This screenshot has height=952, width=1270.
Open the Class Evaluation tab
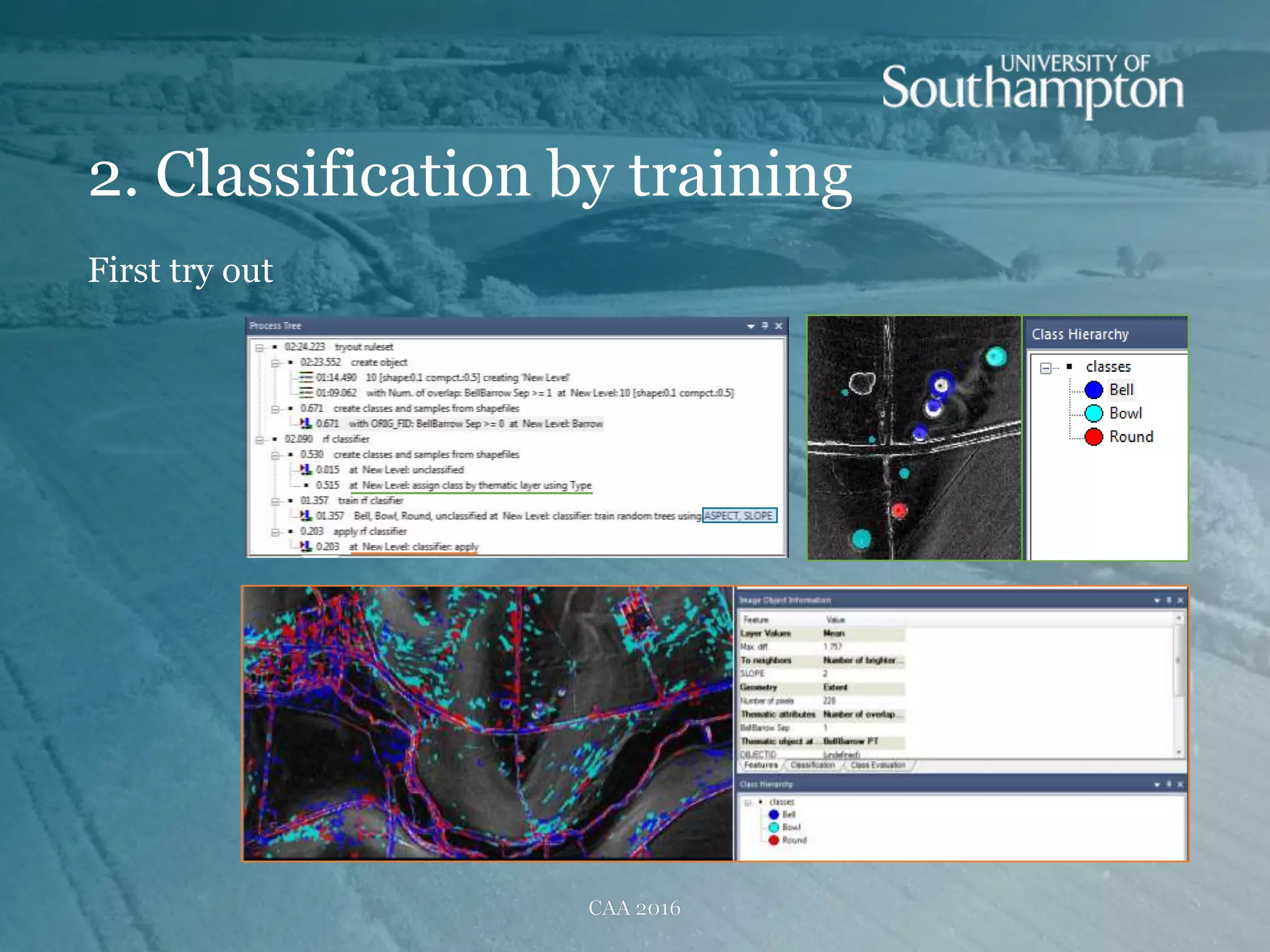click(x=877, y=765)
